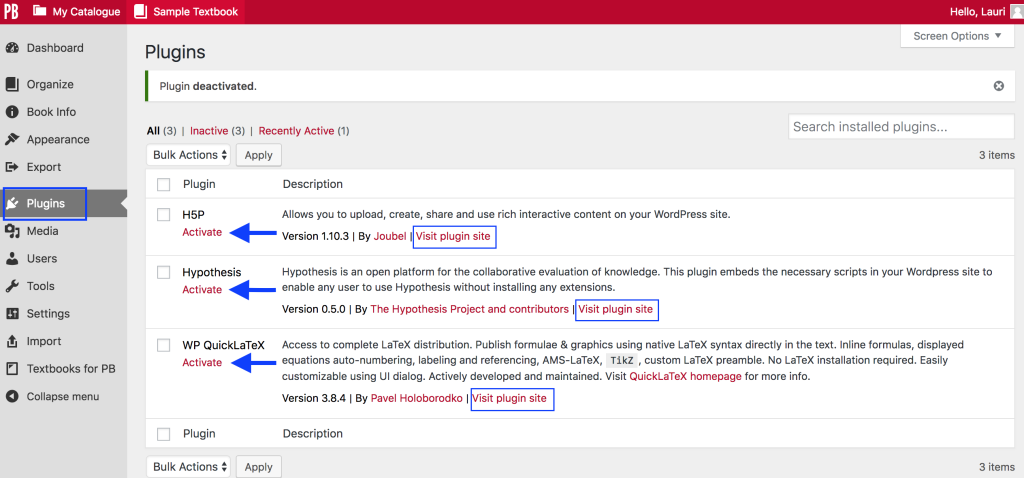The height and width of the screenshot is (478, 1024).
Task: Click the Appearance paintbrush icon
Action: pos(12,140)
